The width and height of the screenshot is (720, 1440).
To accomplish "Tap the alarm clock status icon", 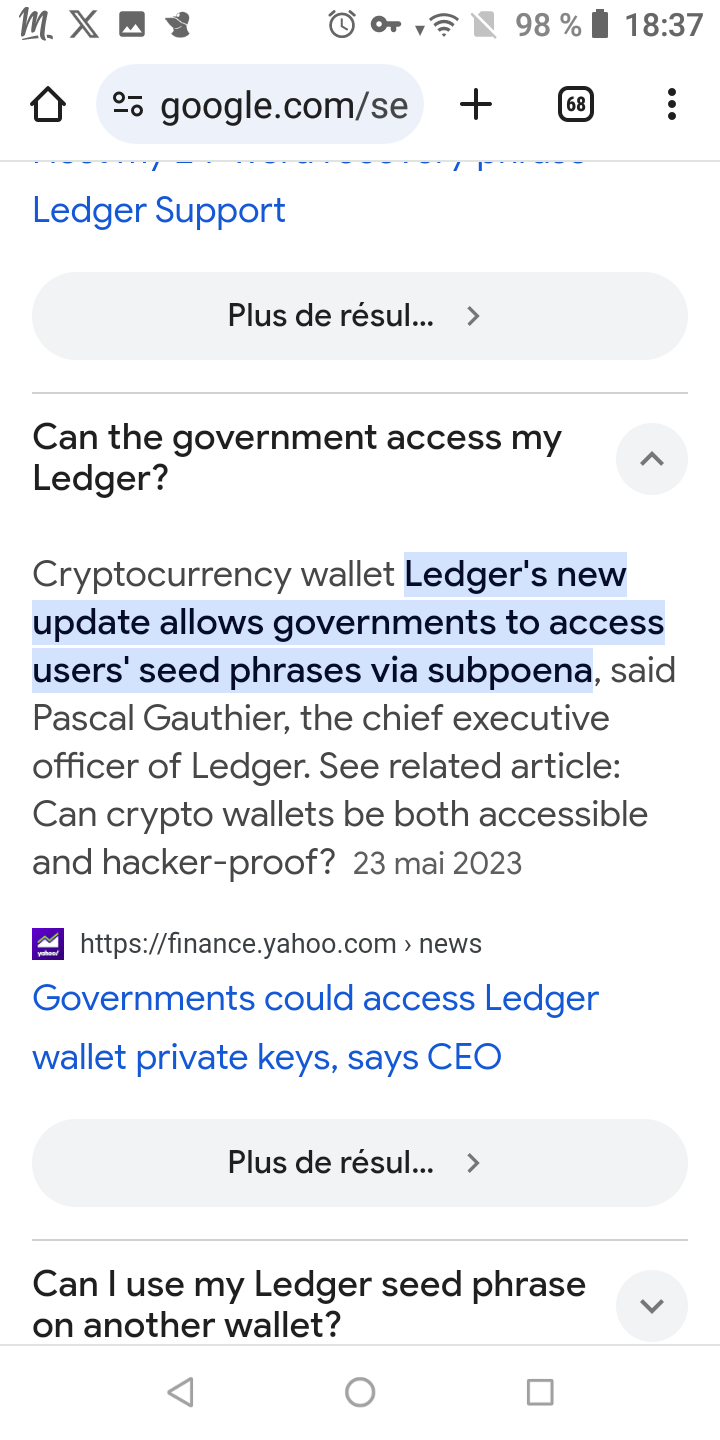I will (x=342, y=25).
